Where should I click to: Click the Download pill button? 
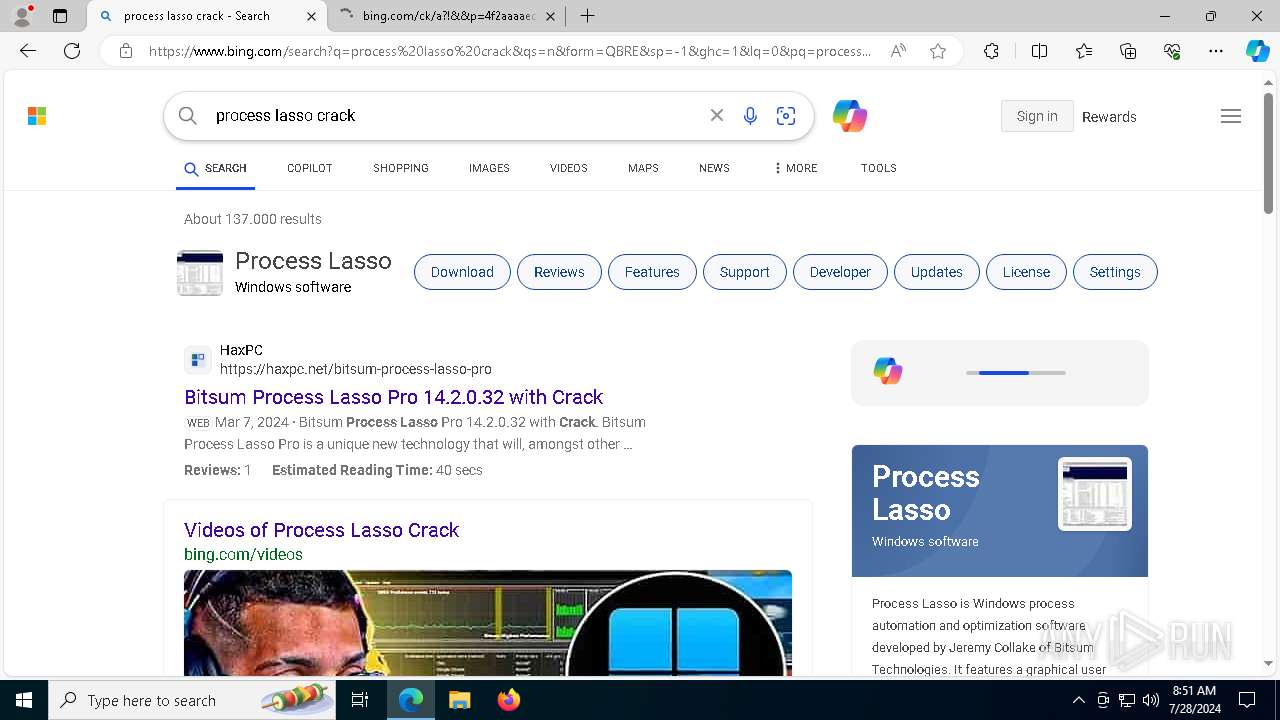(x=462, y=272)
